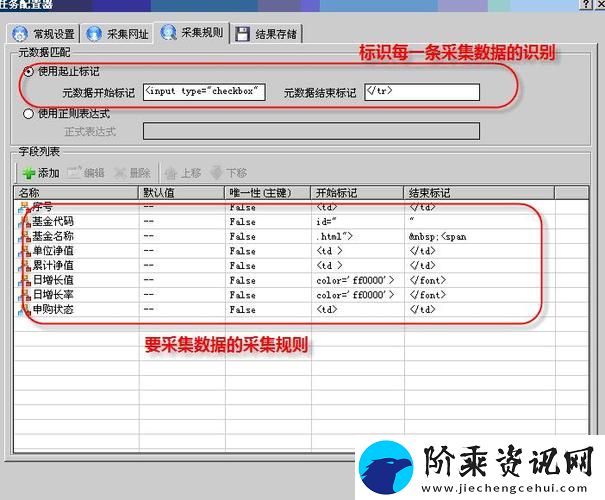
Task: Click the field icon beside 申购状态
Action: (24, 310)
